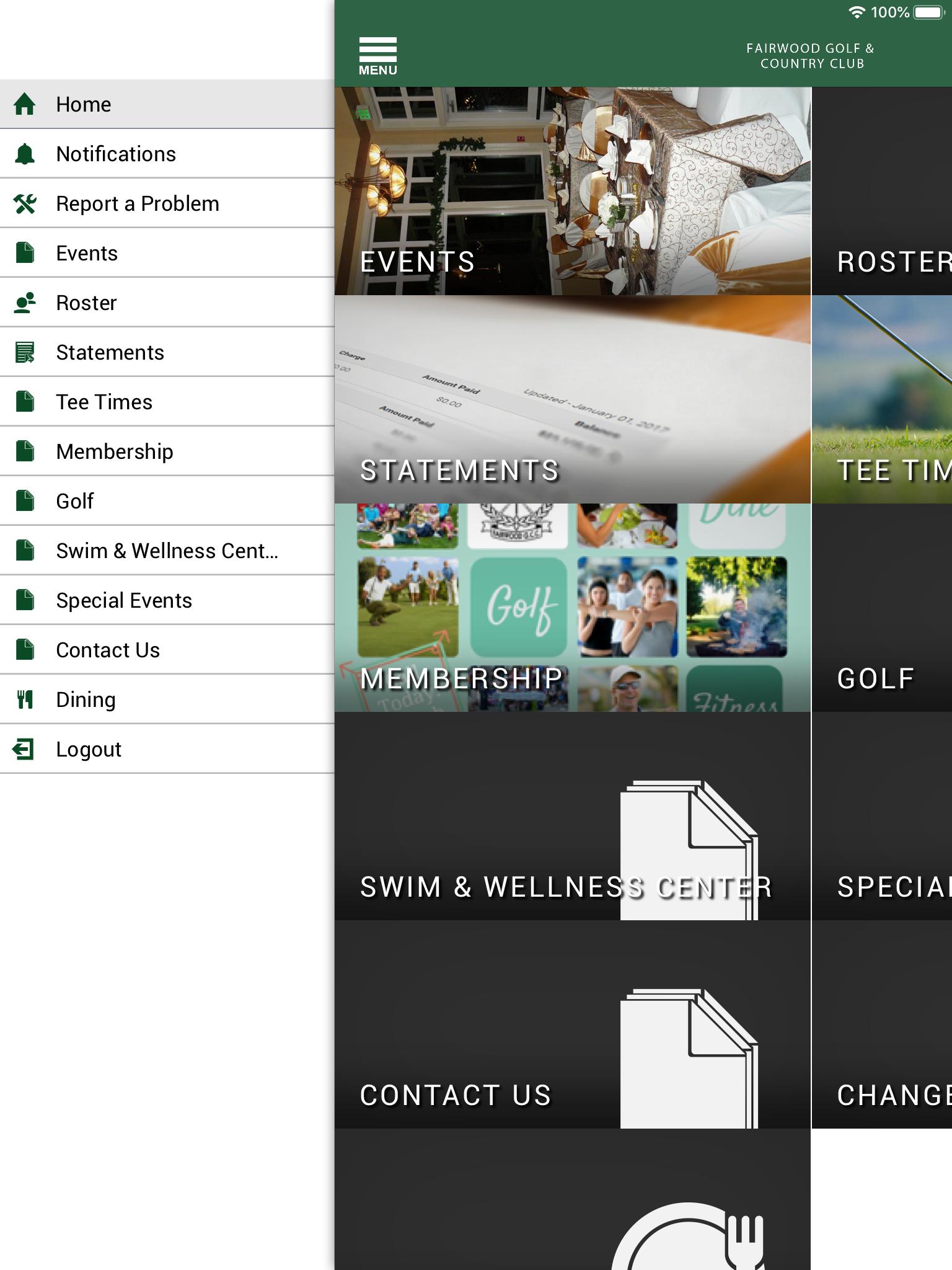Click the stacked pages icon on Swim & Wellness tile
This screenshot has width=952, height=1270.
pyautogui.click(x=689, y=850)
